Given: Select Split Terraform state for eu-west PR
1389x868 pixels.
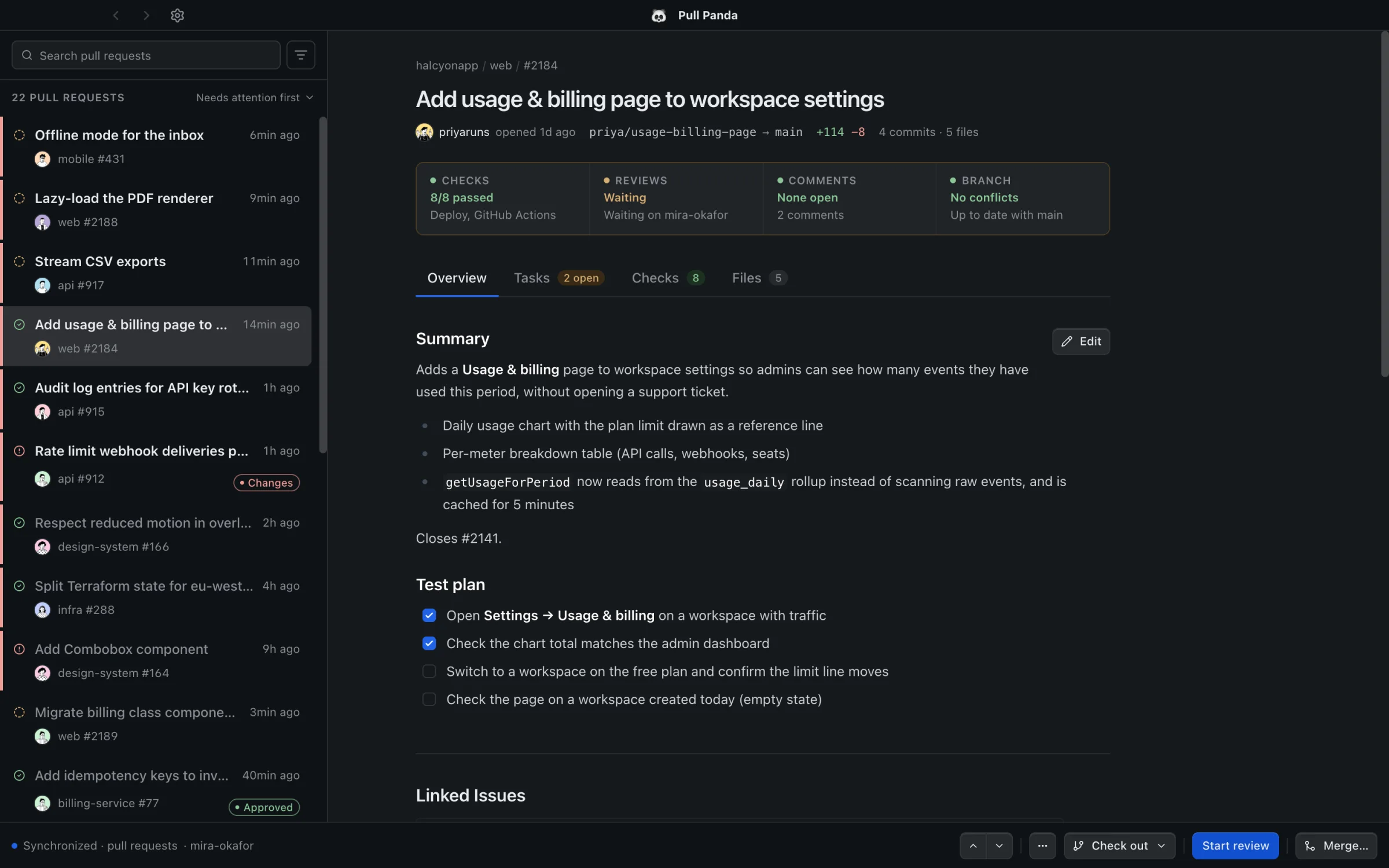Looking at the screenshot, I should pos(156,598).
